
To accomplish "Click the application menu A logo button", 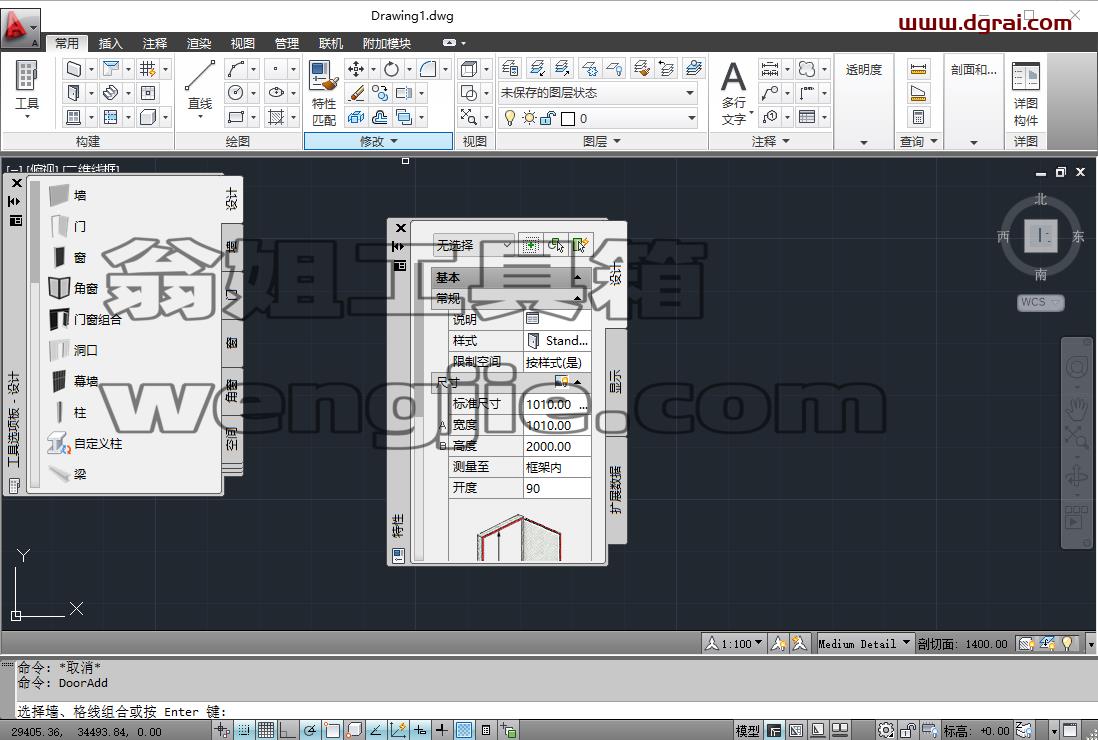I will (x=20, y=28).
